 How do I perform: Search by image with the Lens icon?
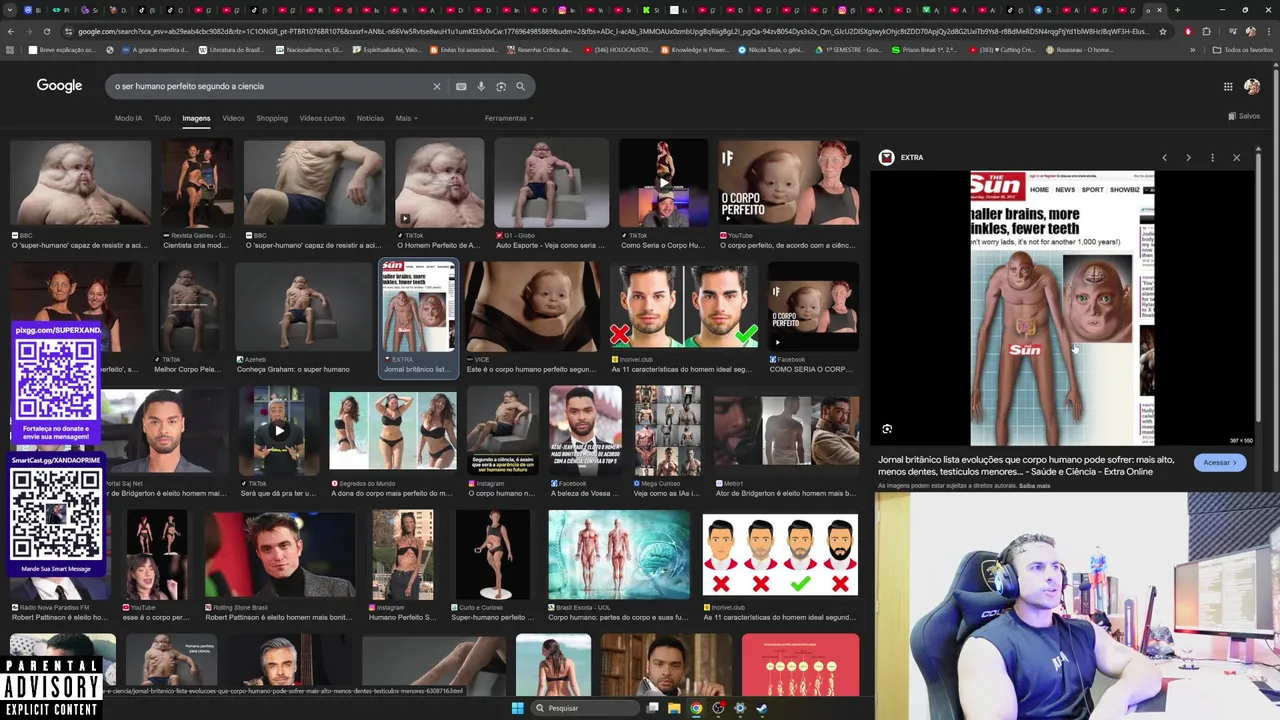tap(501, 86)
